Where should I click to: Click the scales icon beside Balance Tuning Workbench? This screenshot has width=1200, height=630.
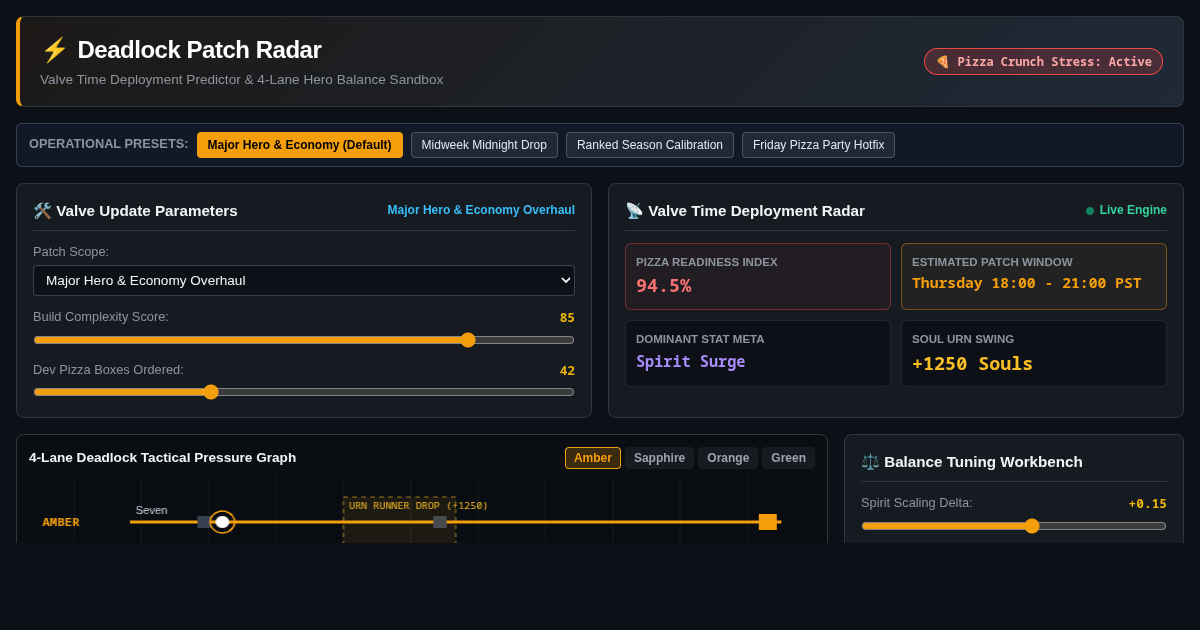pyautogui.click(x=870, y=461)
